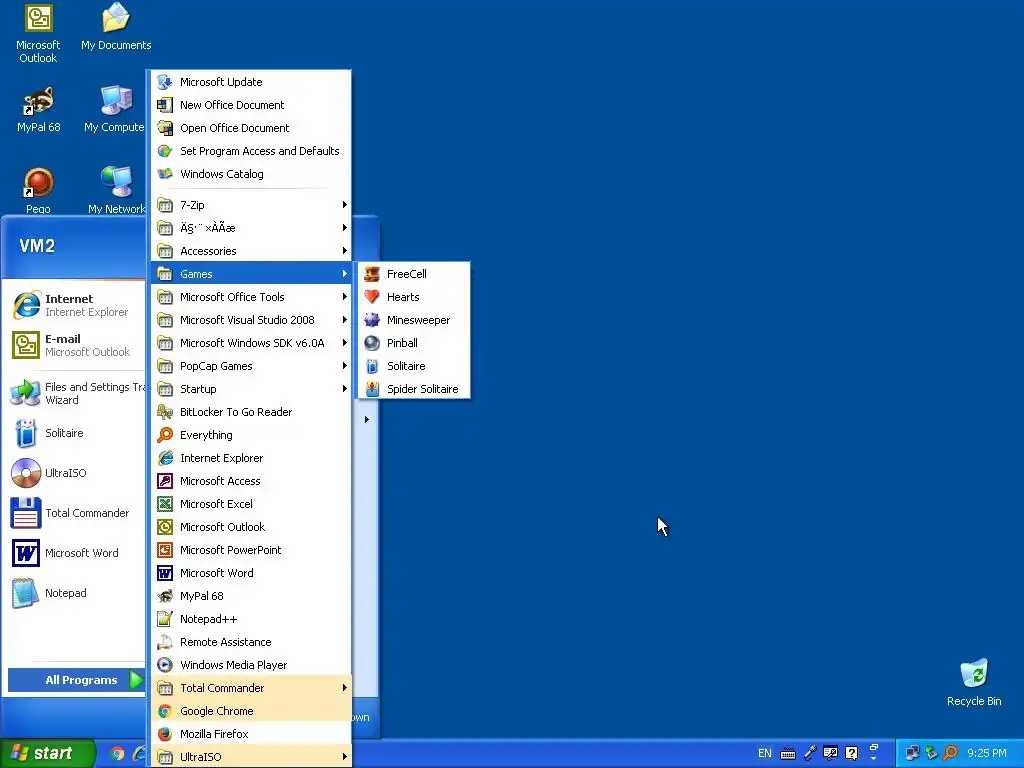This screenshot has height=768, width=1024.
Task: Click the Microsoft Excel icon
Action: (x=165, y=504)
